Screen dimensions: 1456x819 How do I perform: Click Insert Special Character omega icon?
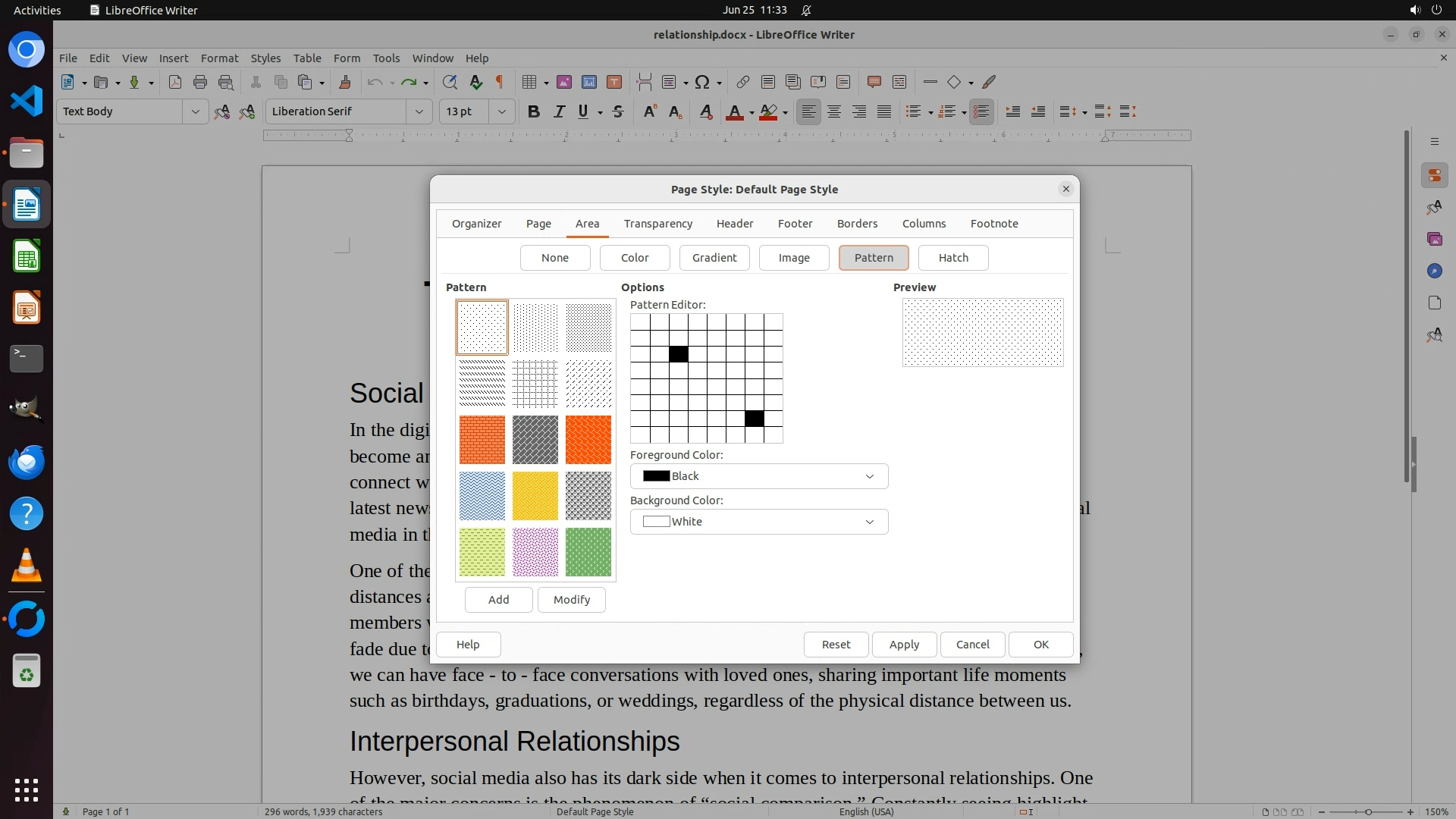coord(702,82)
